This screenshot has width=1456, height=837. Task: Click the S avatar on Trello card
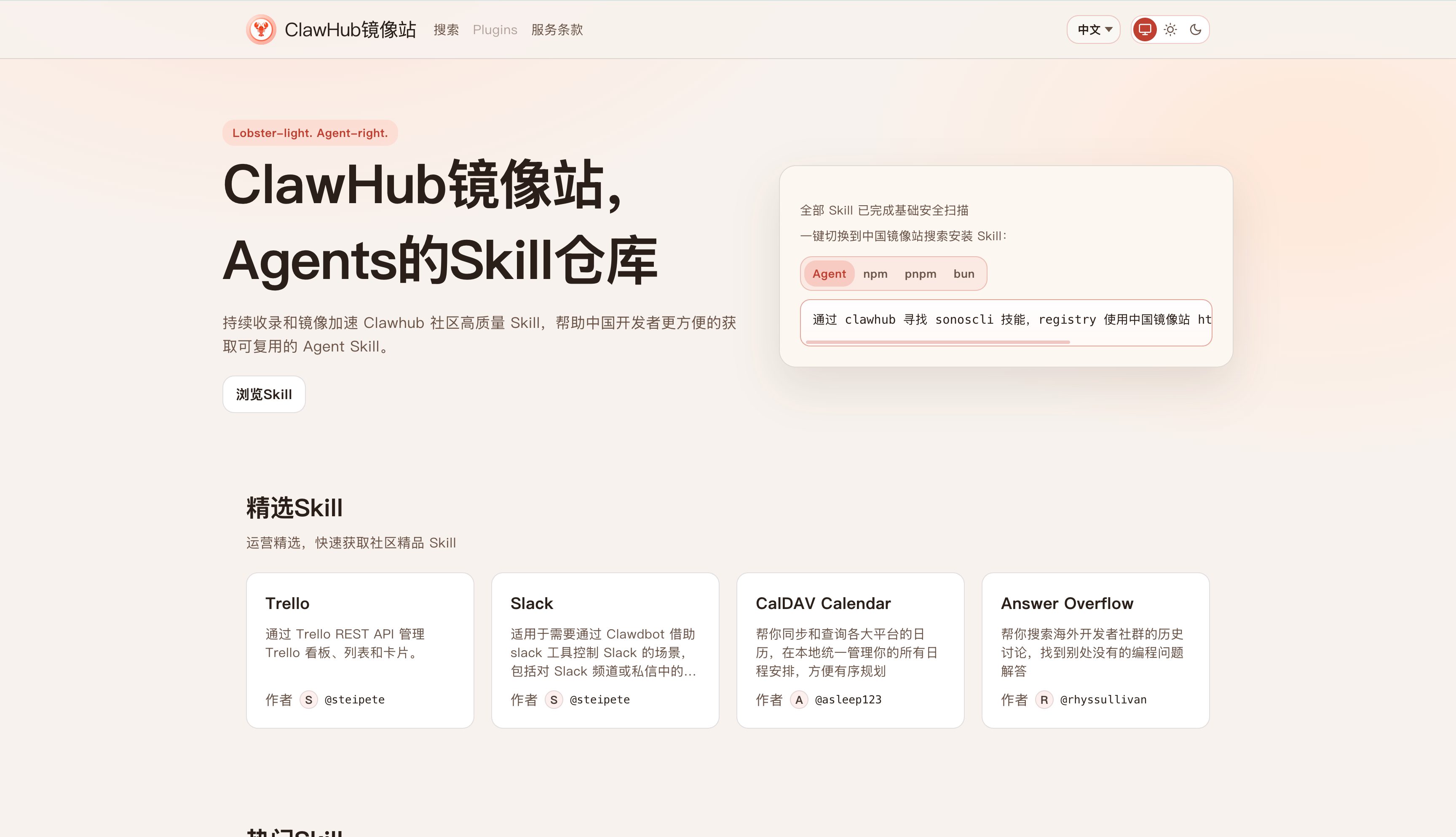[x=308, y=700]
